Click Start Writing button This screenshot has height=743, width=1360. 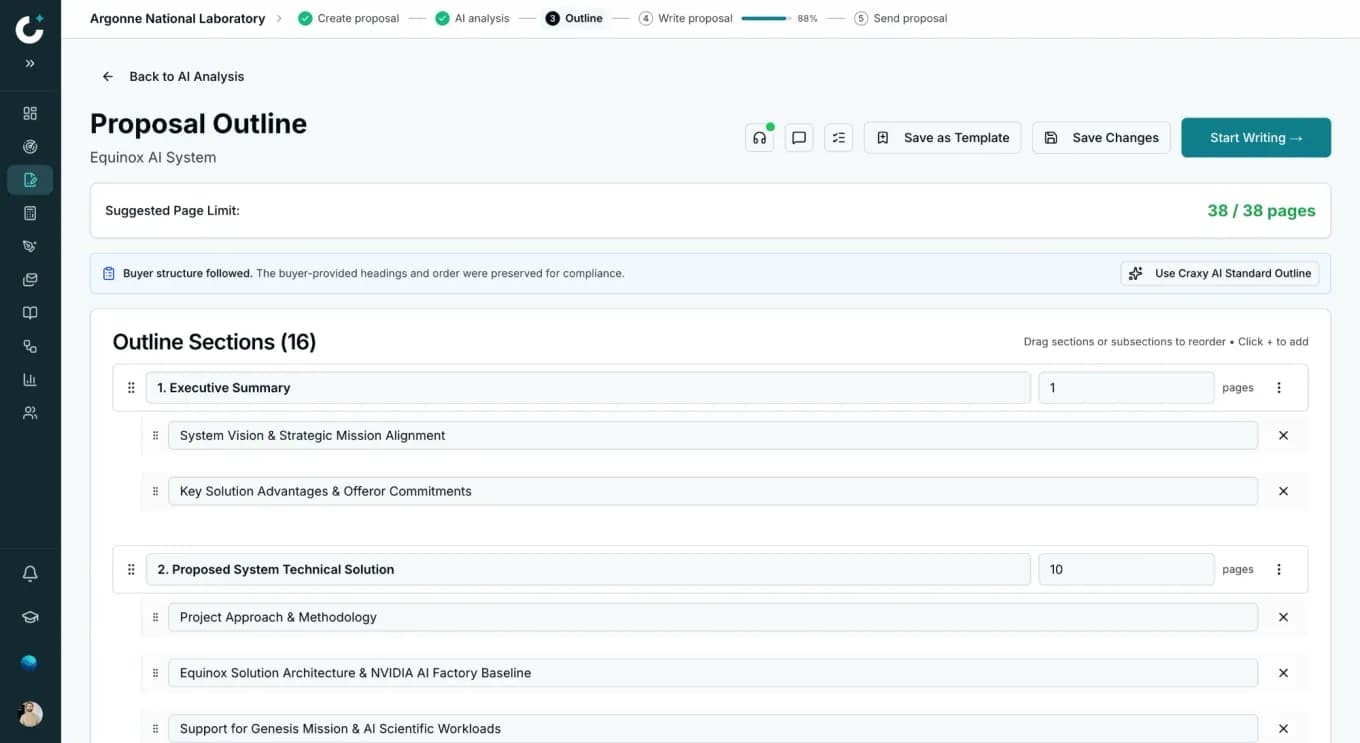click(x=1256, y=138)
